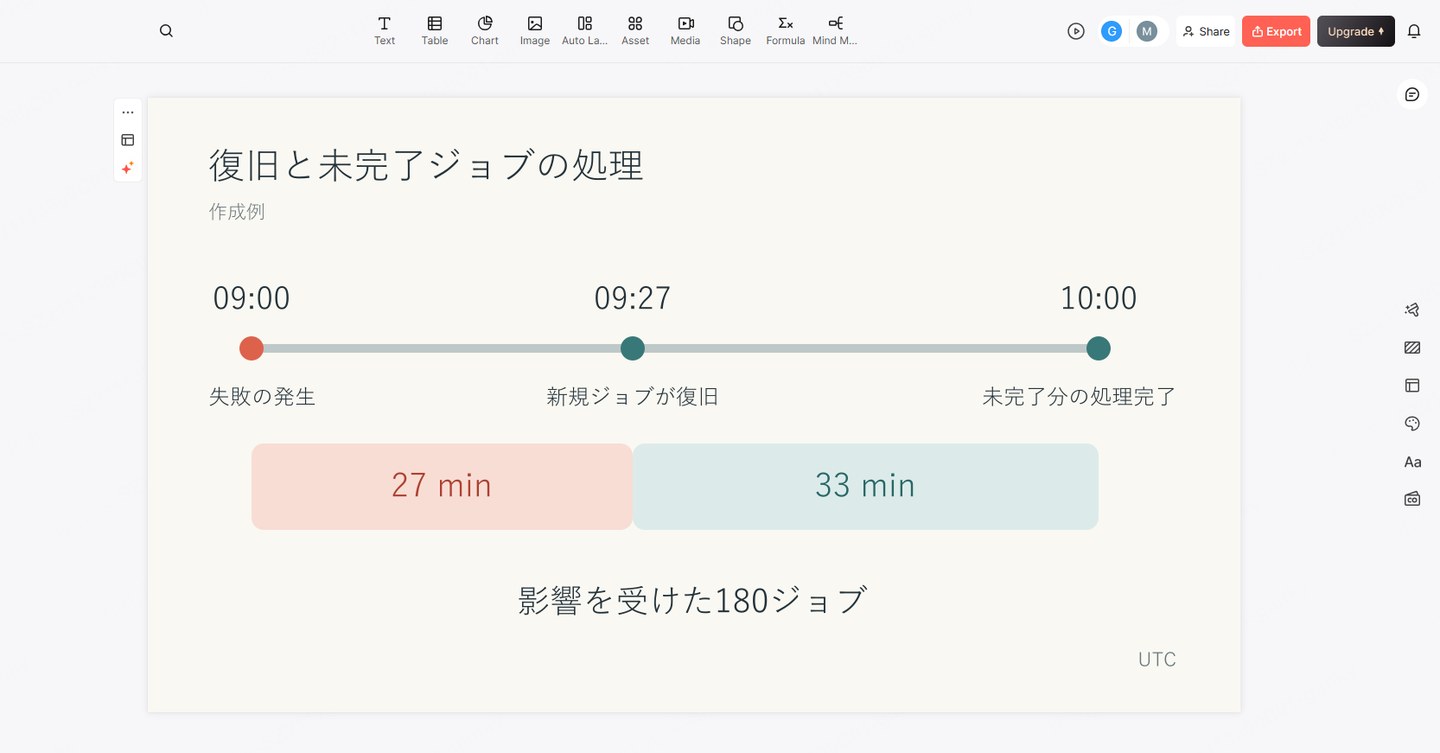Open the slide layout icon beside slide
This screenshot has height=753, width=1440.
pos(128,140)
